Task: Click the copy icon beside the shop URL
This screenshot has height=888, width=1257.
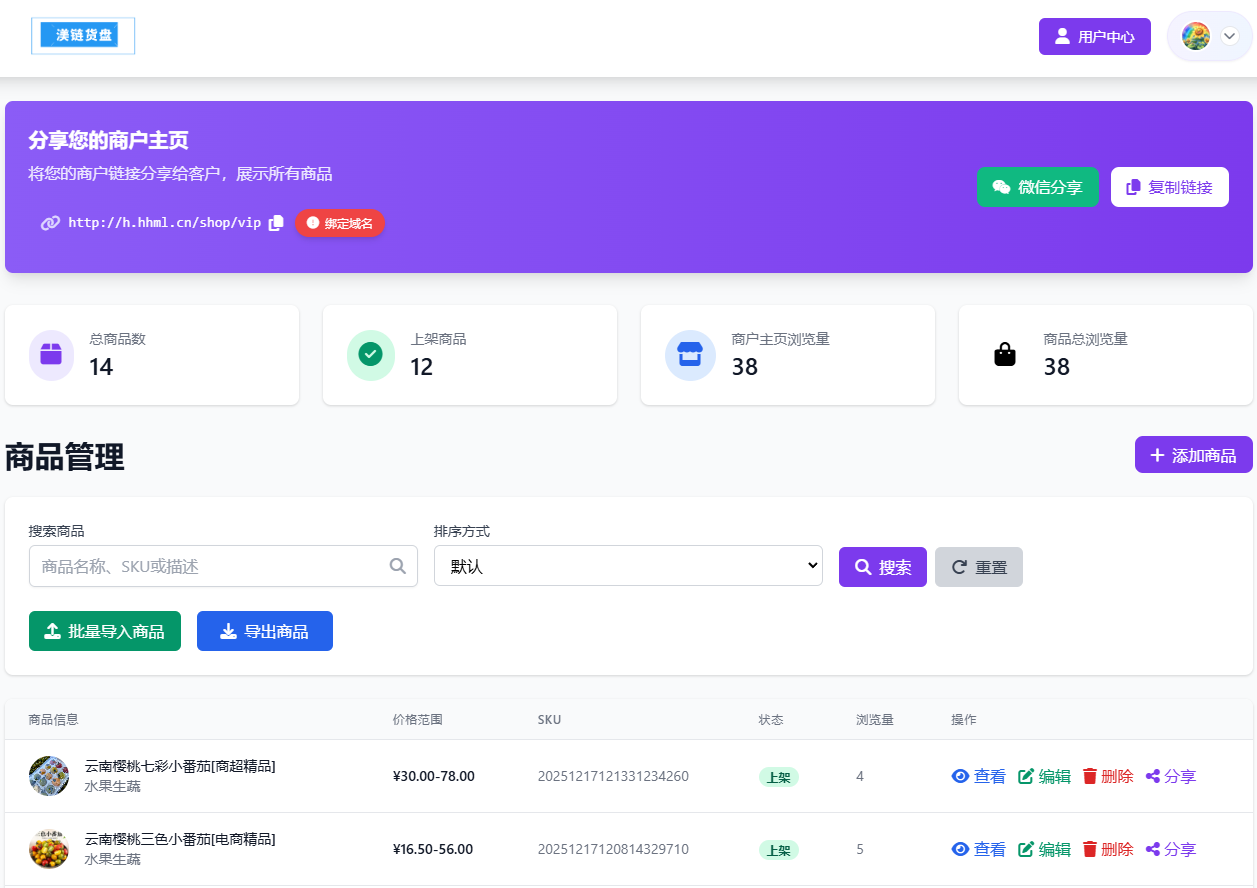Action: (x=277, y=223)
